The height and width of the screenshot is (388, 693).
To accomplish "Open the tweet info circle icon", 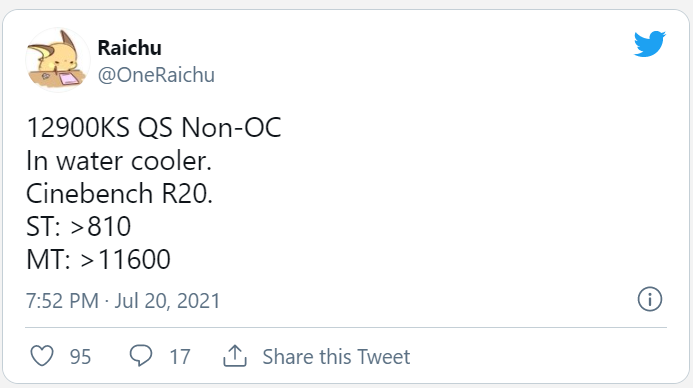I will click(x=650, y=299).
